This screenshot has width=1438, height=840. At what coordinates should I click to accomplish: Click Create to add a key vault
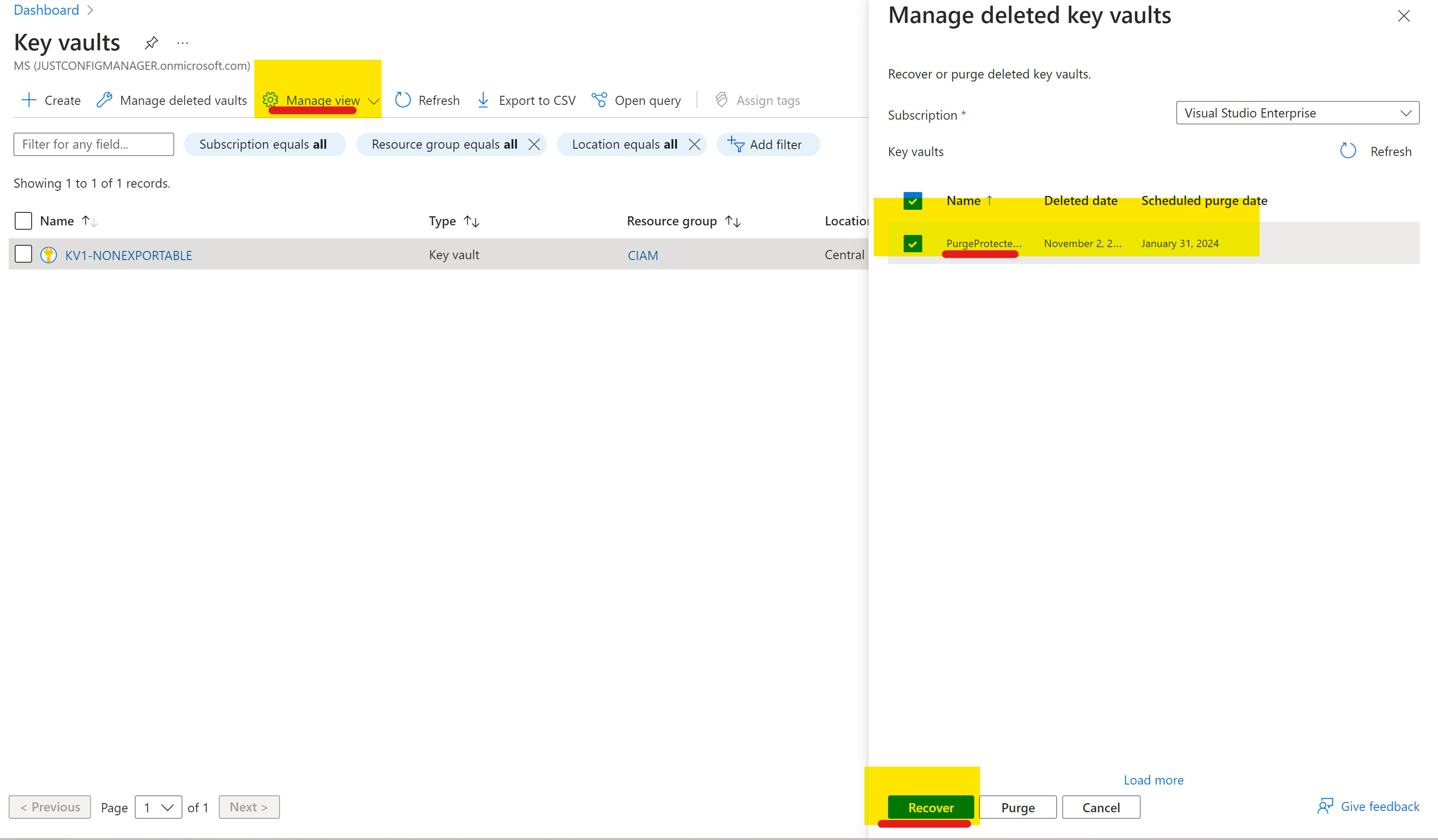[x=50, y=100]
